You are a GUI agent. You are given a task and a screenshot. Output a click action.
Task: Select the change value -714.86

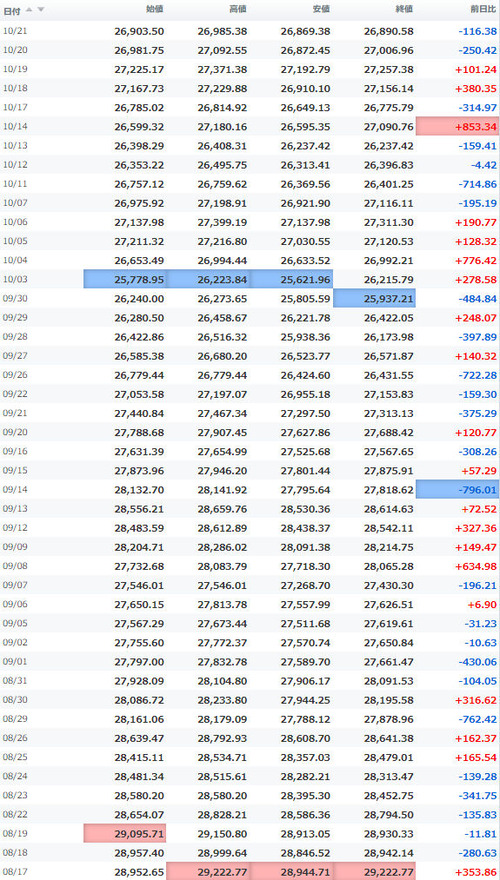click(478, 184)
